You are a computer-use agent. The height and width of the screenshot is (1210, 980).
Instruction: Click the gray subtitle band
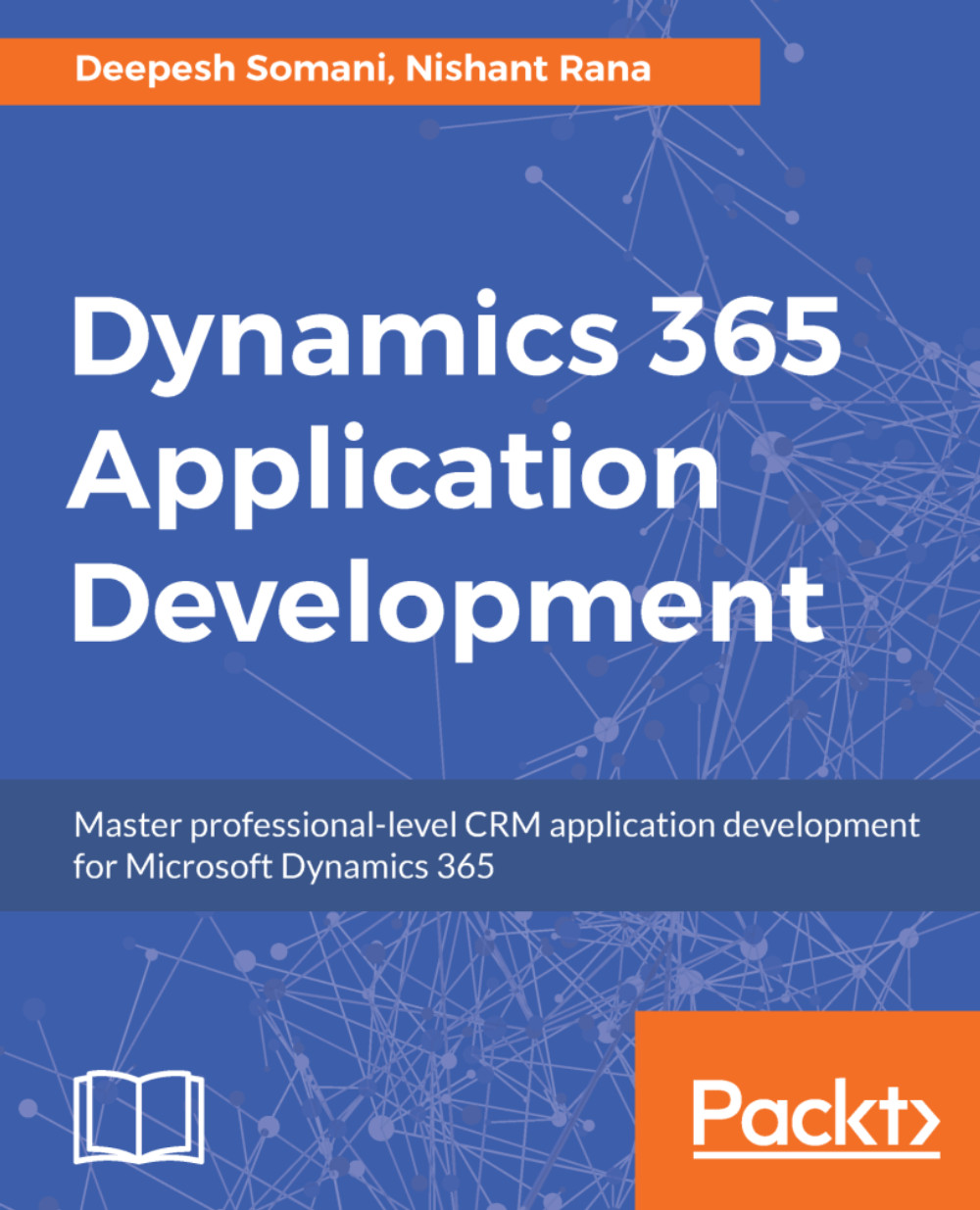490,845
